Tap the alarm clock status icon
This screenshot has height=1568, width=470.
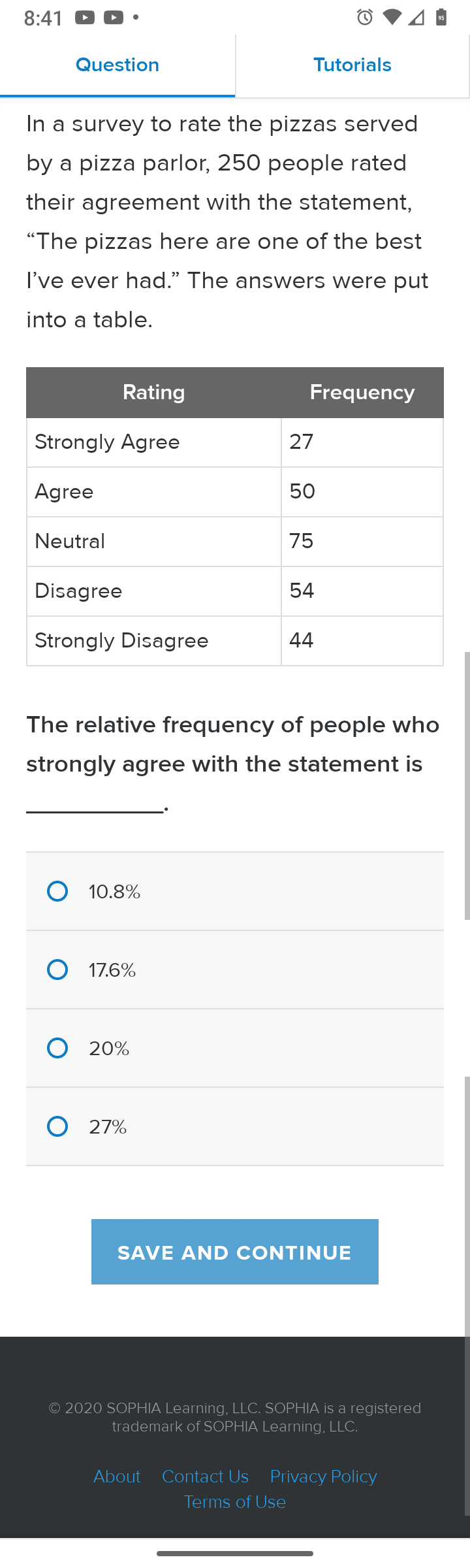click(x=365, y=18)
